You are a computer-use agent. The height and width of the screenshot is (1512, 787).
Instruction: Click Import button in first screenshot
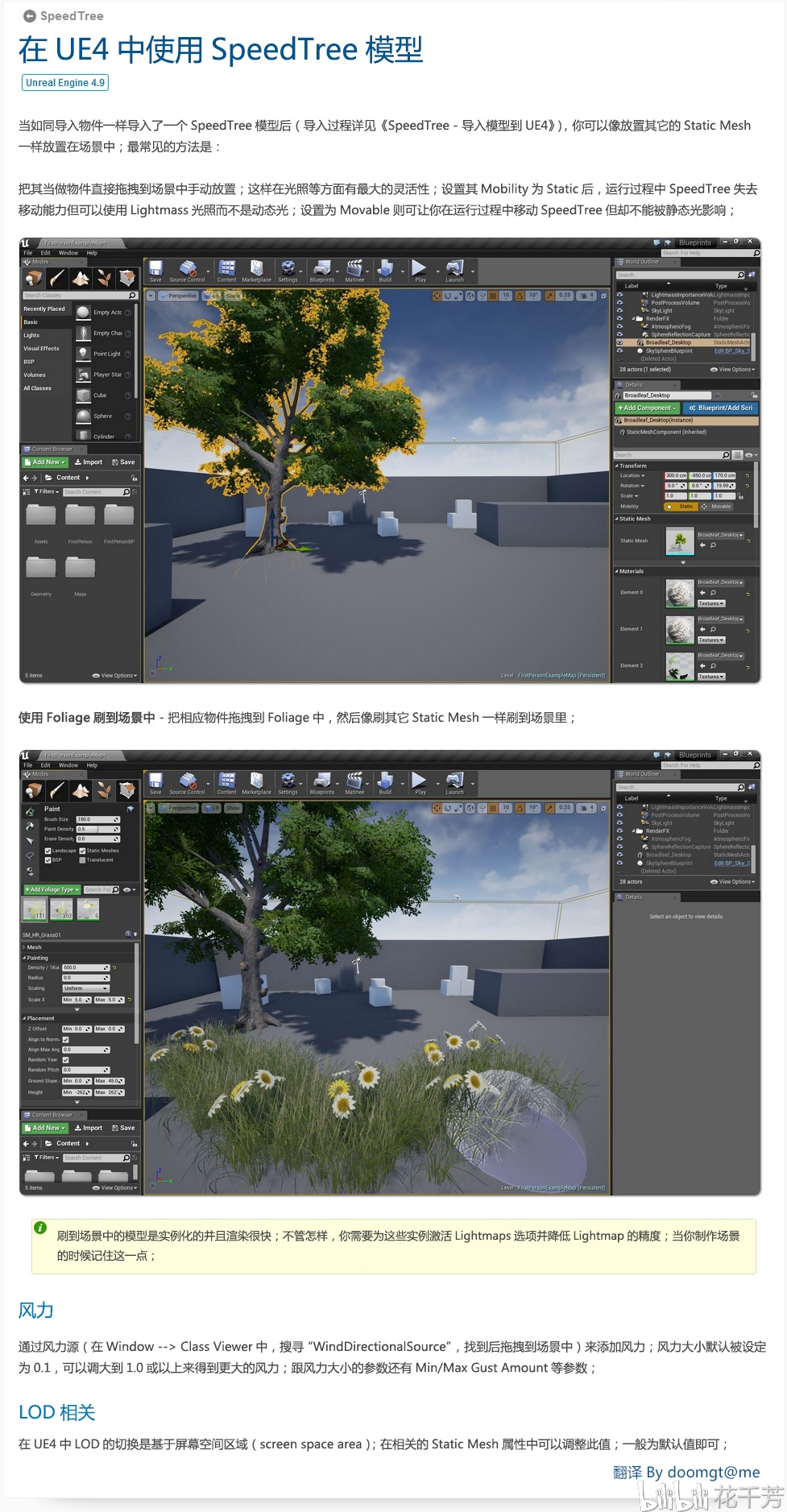click(89, 462)
